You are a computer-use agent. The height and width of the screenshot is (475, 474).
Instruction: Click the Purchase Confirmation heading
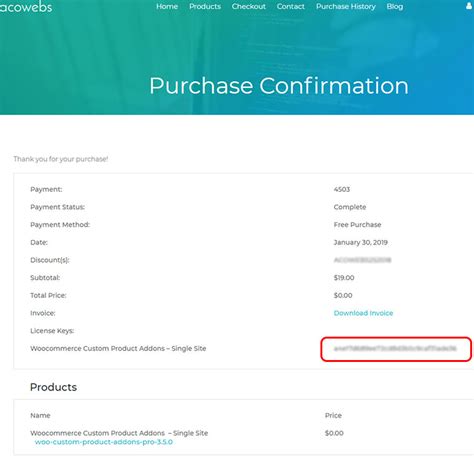point(279,86)
